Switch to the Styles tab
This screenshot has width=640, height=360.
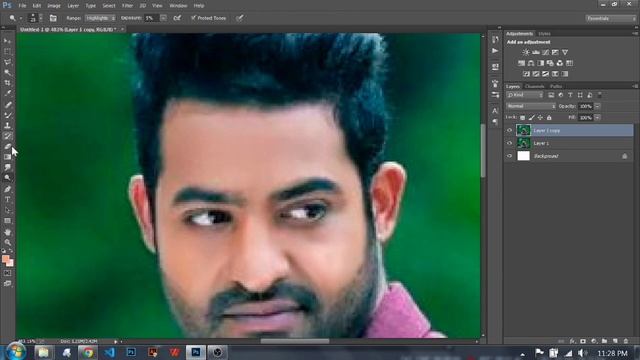pos(544,33)
